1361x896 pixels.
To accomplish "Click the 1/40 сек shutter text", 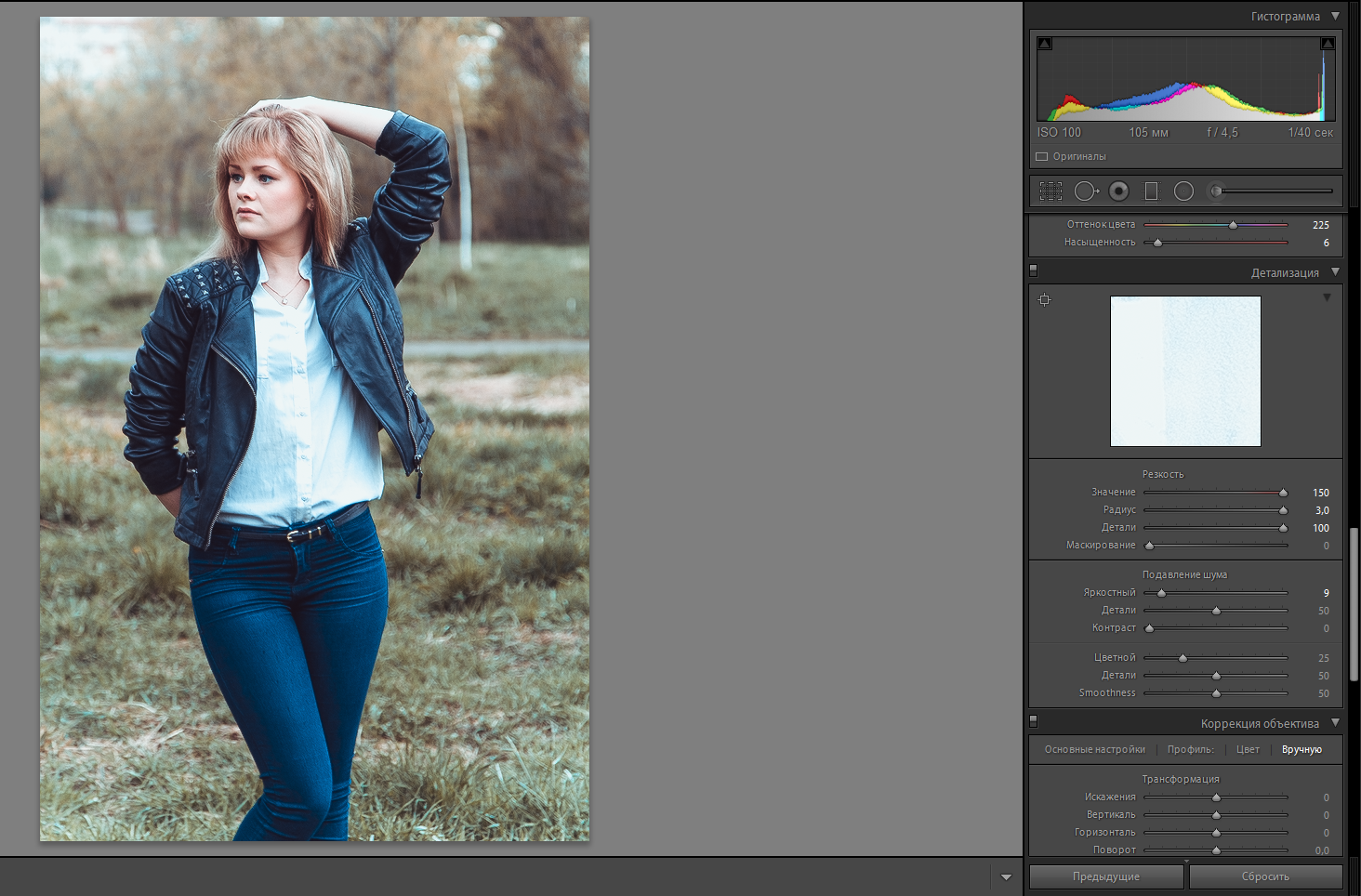I will (x=1310, y=133).
